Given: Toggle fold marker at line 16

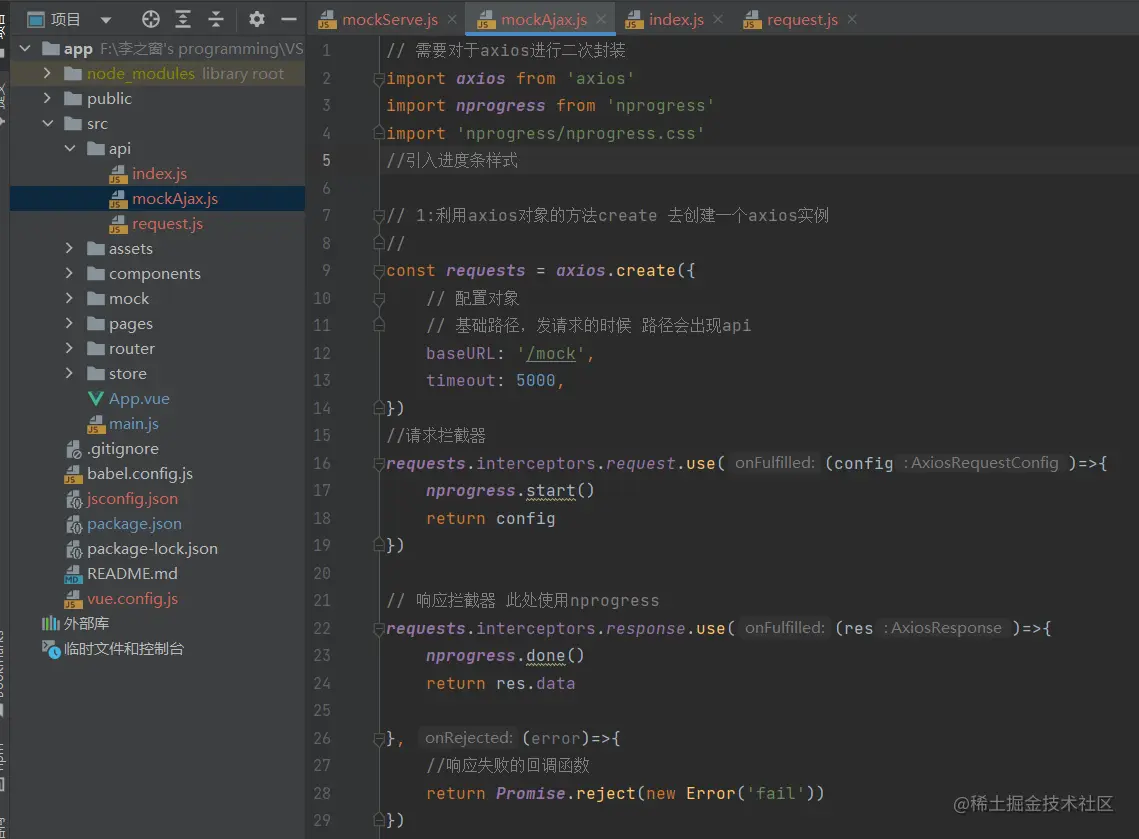Looking at the screenshot, I should tap(379, 463).
